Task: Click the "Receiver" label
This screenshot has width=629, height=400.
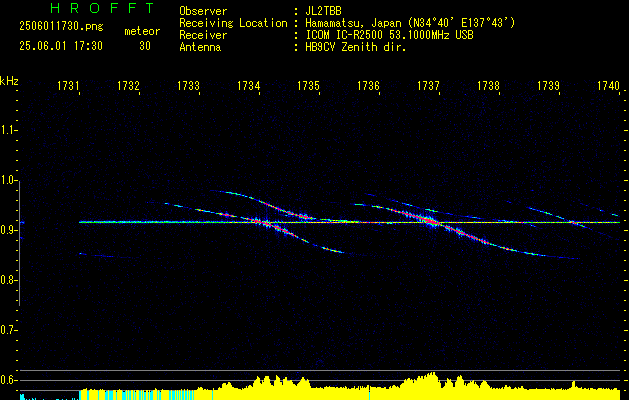Action: (203, 35)
